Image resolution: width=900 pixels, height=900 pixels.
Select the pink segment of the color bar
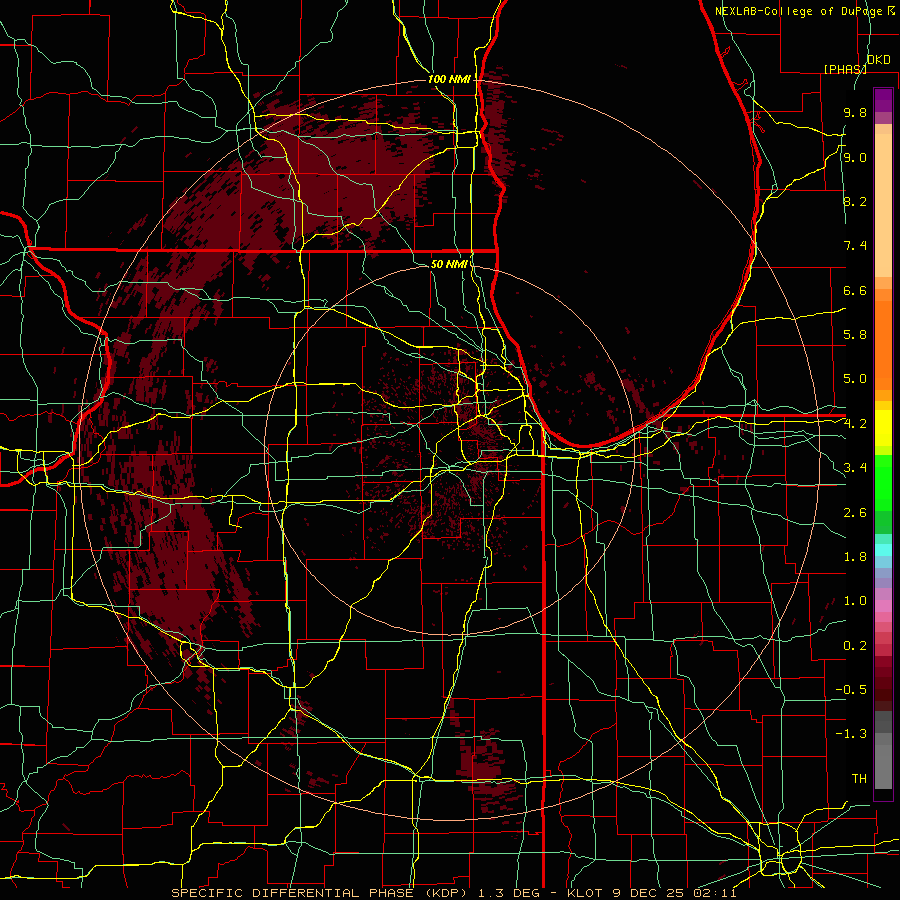coord(883,606)
